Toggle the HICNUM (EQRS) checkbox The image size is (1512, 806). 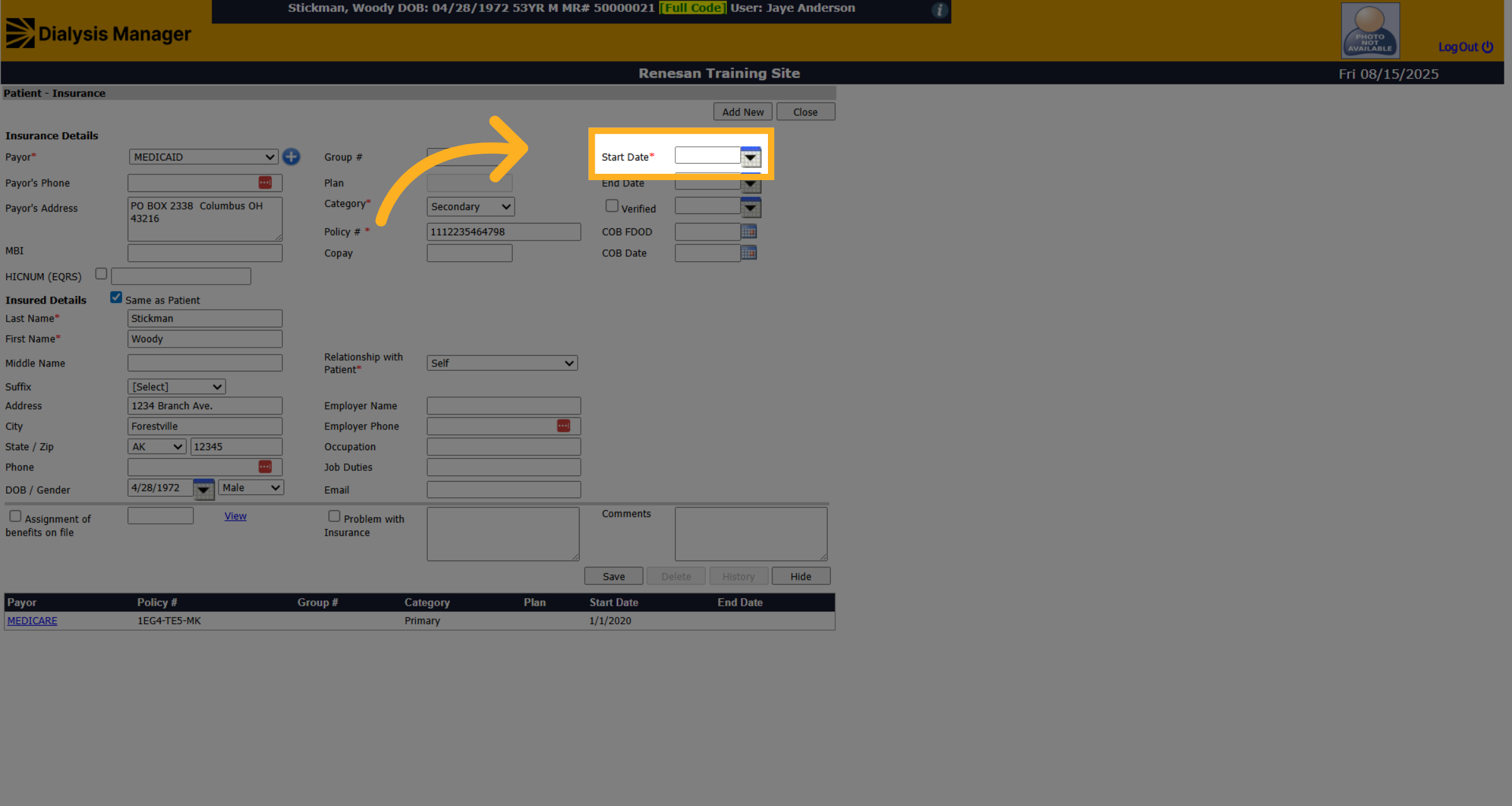point(101,274)
